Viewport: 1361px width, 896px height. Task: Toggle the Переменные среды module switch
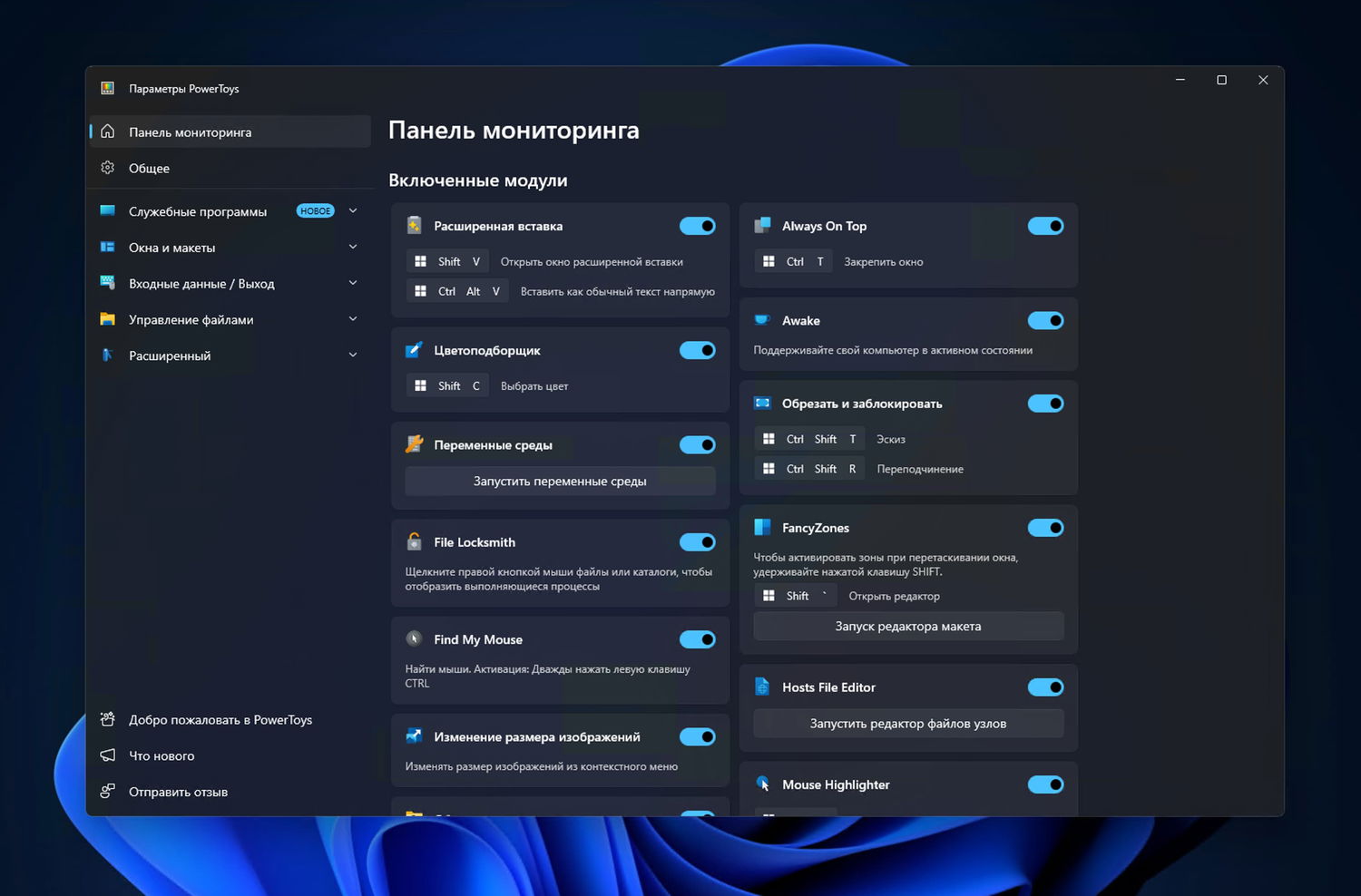(698, 444)
